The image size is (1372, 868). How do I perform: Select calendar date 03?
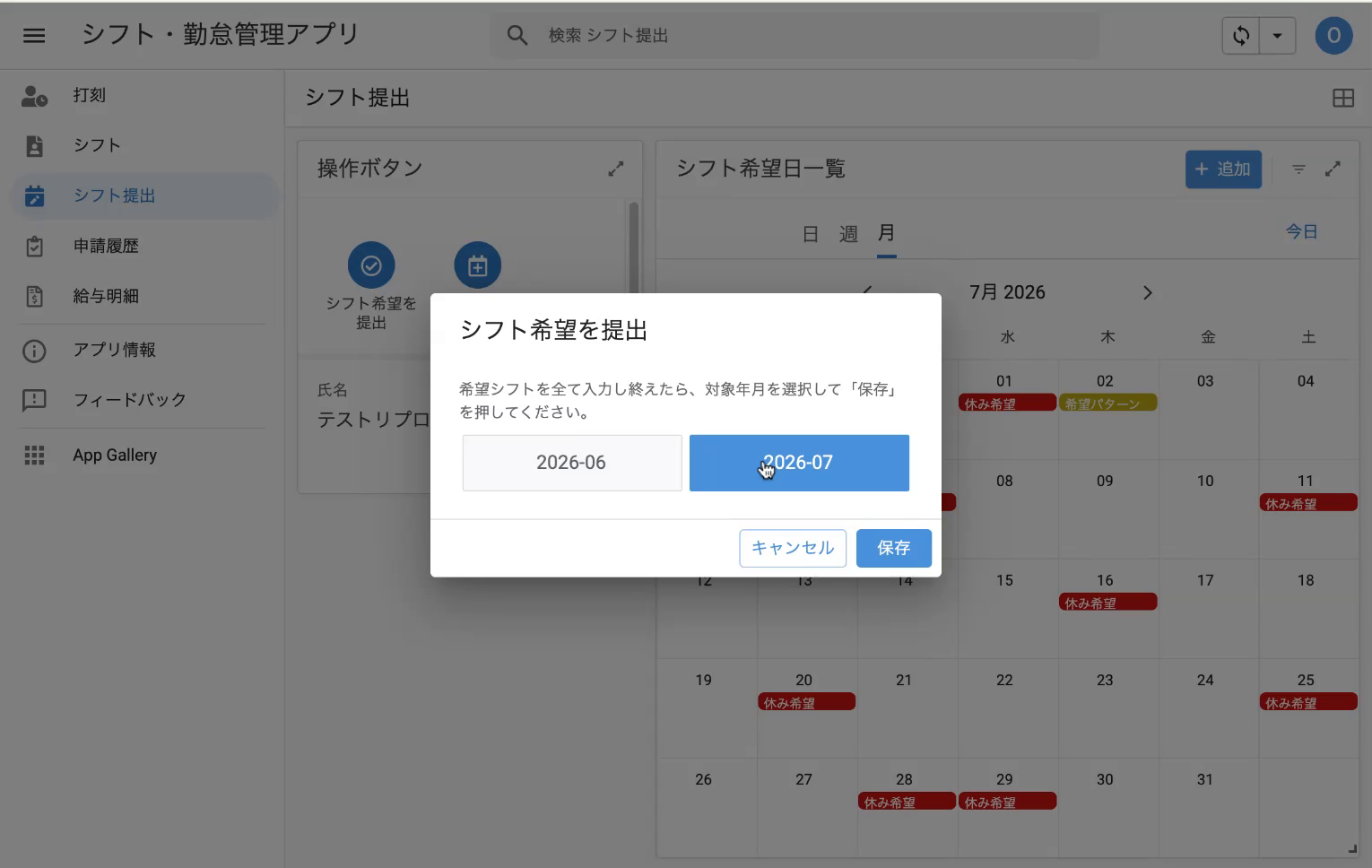(x=1205, y=381)
